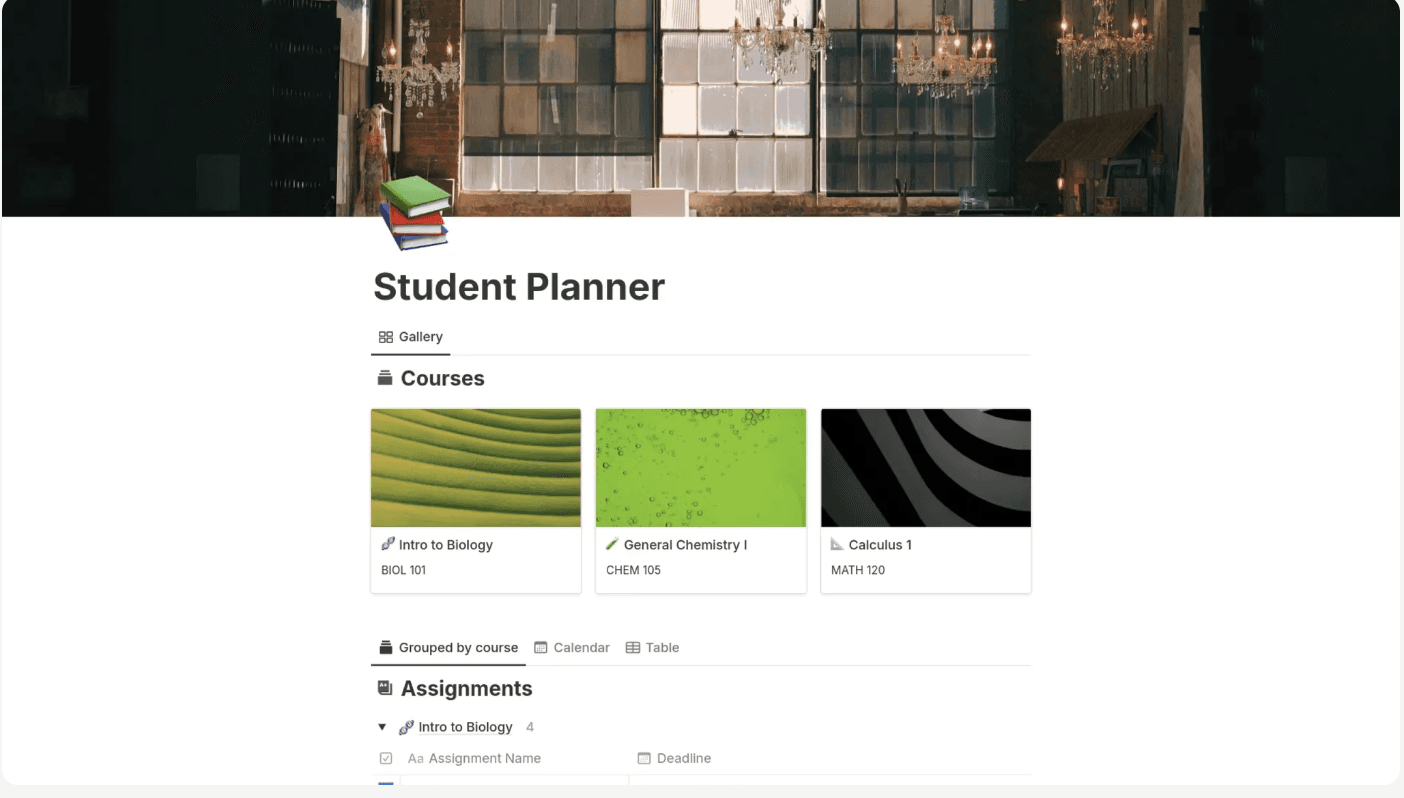The height and width of the screenshot is (798, 1404).
Task: Open the Intro to Biology group link
Action: [x=466, y=727]
